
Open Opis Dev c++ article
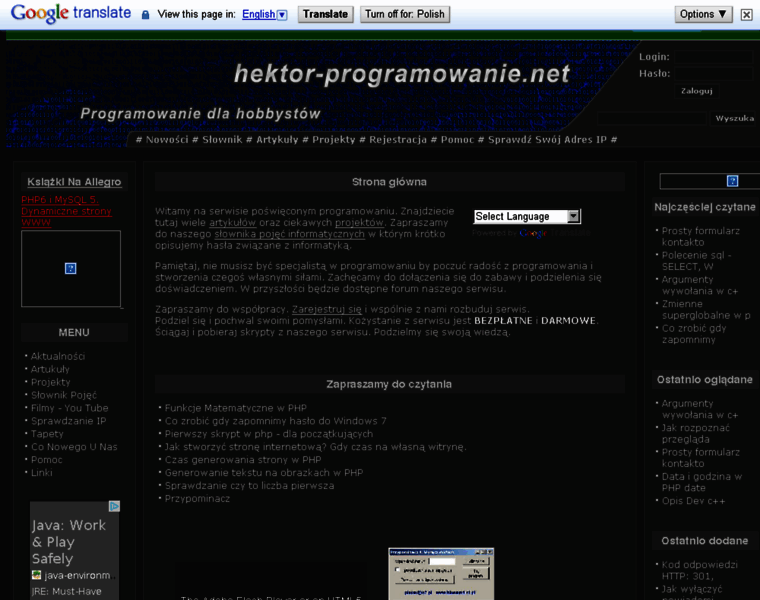694,501
